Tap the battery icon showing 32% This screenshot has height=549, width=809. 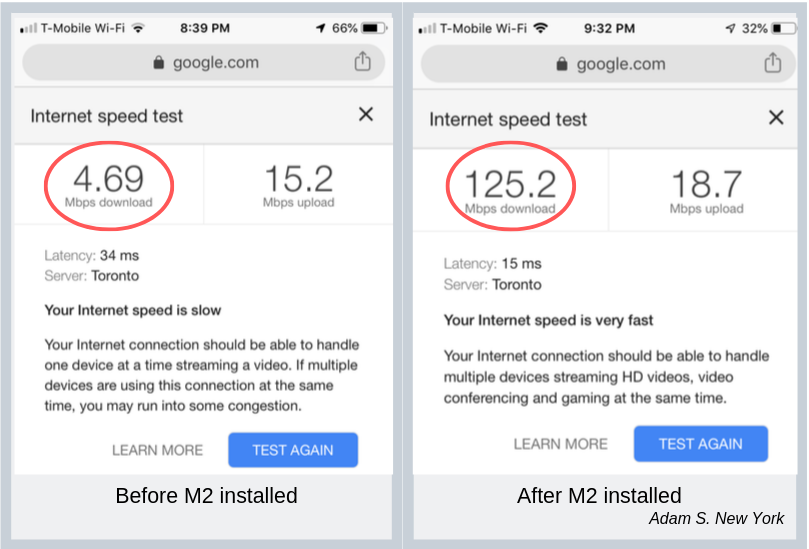click(784, 28)
